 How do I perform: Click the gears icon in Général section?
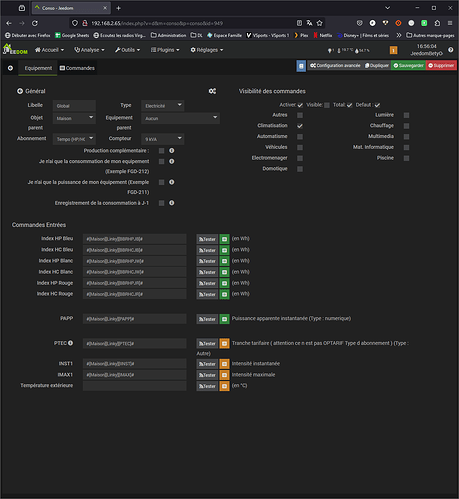coord(212,91)
